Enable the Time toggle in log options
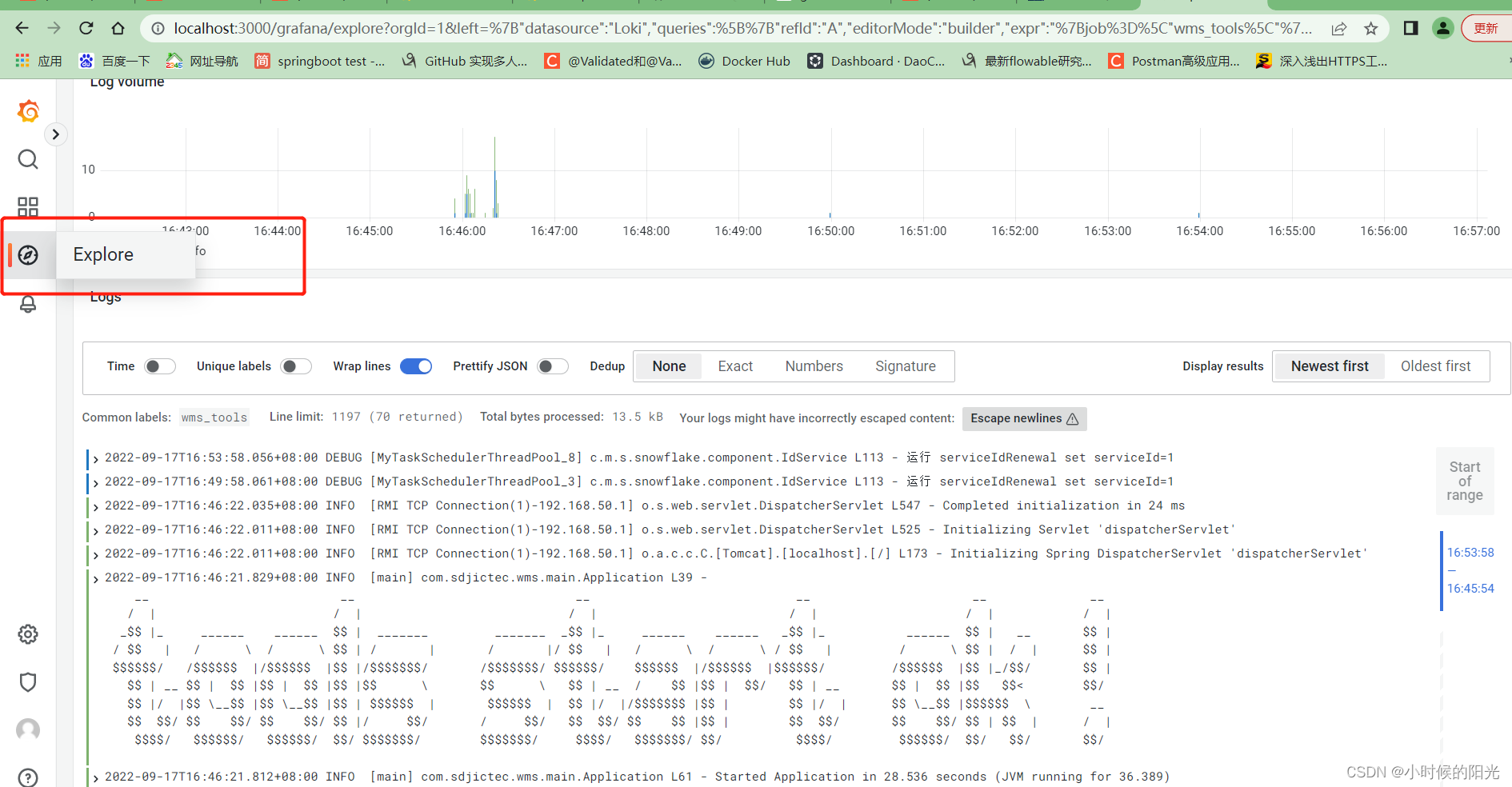This screenshot has width=1512, height=787. (159, 366)
